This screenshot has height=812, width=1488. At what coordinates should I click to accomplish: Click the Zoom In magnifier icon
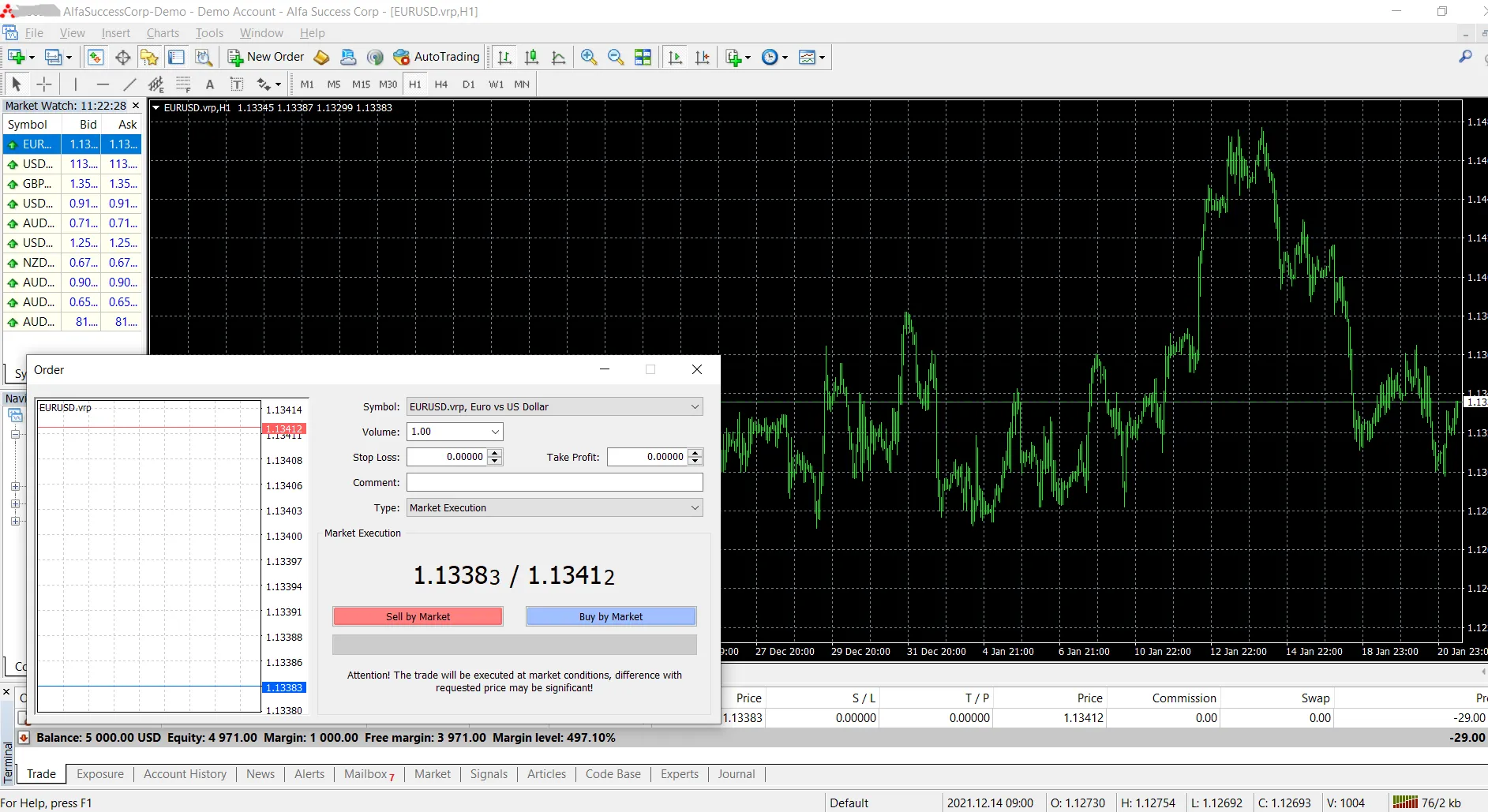tap(589, 57)
